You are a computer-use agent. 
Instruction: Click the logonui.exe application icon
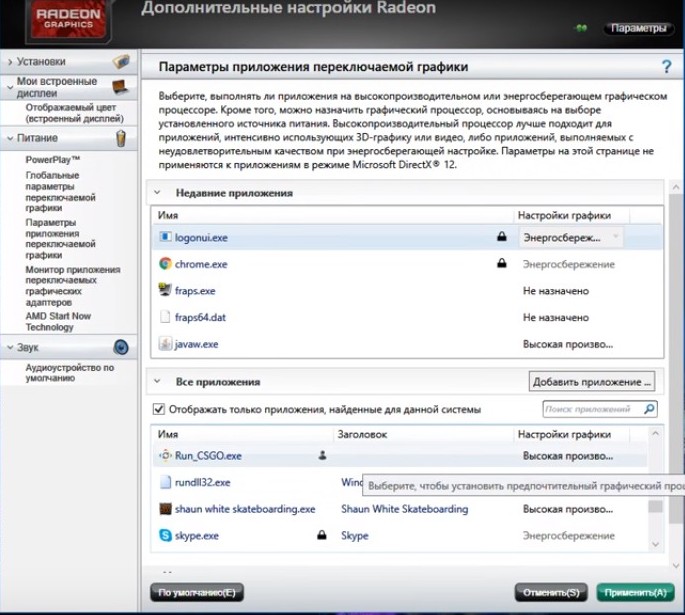pyautogui.click(x=165, y=237)
